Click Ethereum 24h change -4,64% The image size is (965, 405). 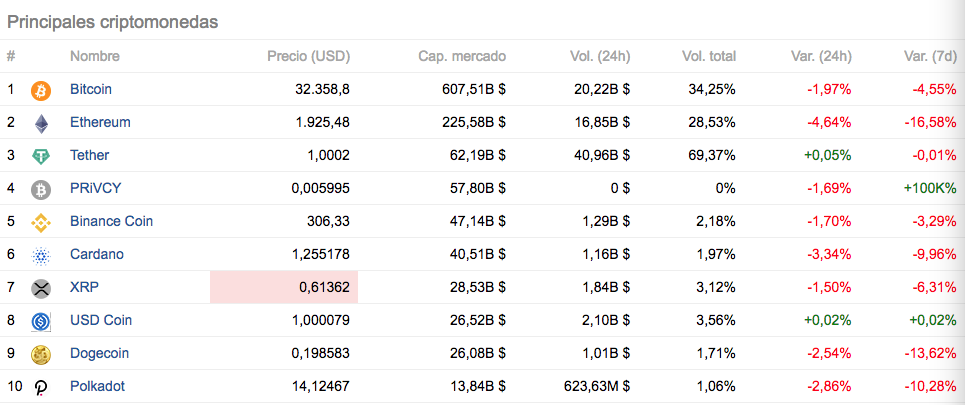(x=830, y=122)
